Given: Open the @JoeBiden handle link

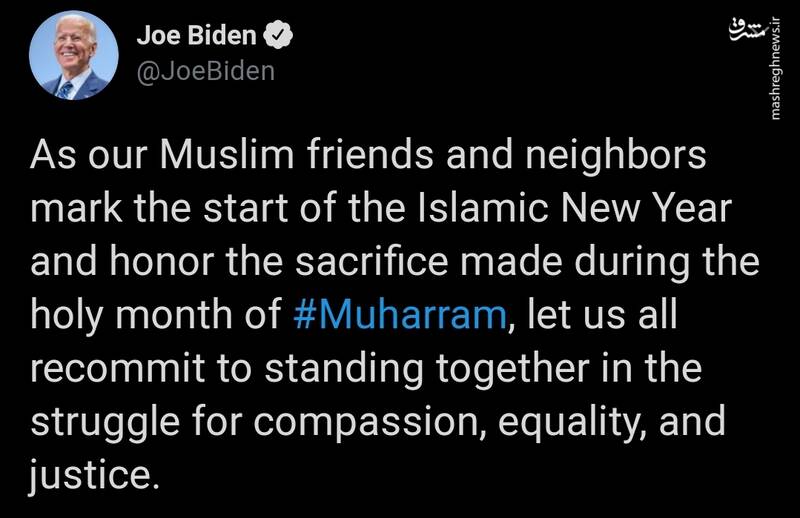Looking at the screenshot, I should point(206,71).
